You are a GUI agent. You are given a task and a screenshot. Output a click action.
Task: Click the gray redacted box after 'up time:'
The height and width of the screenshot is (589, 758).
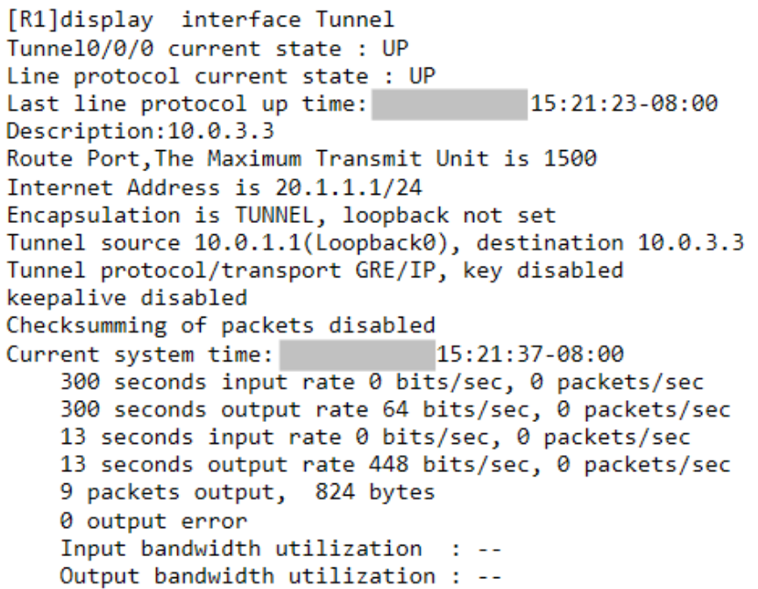pos(450,104)
